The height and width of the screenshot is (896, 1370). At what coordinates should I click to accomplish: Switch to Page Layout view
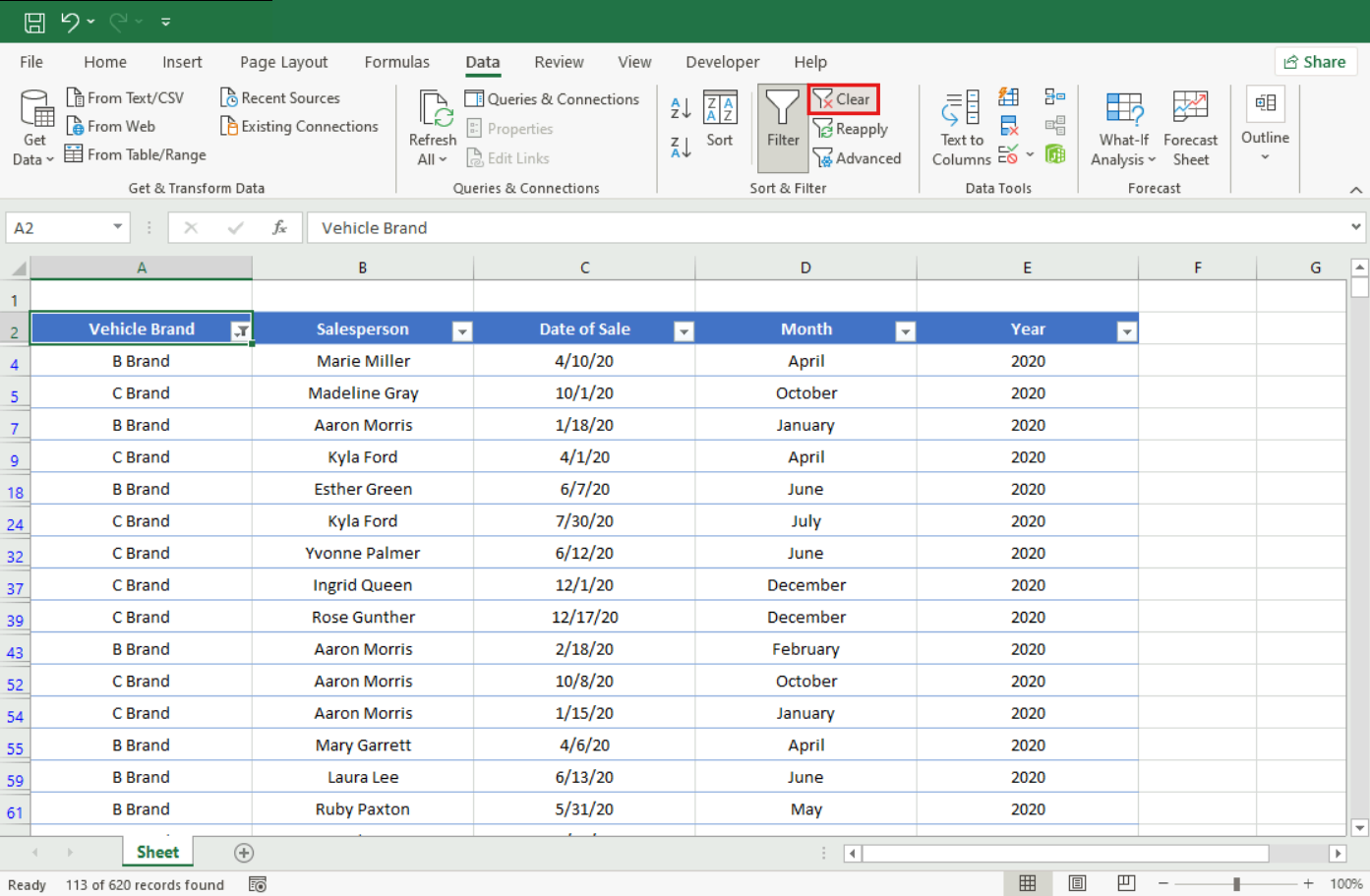pos(1077,883)
